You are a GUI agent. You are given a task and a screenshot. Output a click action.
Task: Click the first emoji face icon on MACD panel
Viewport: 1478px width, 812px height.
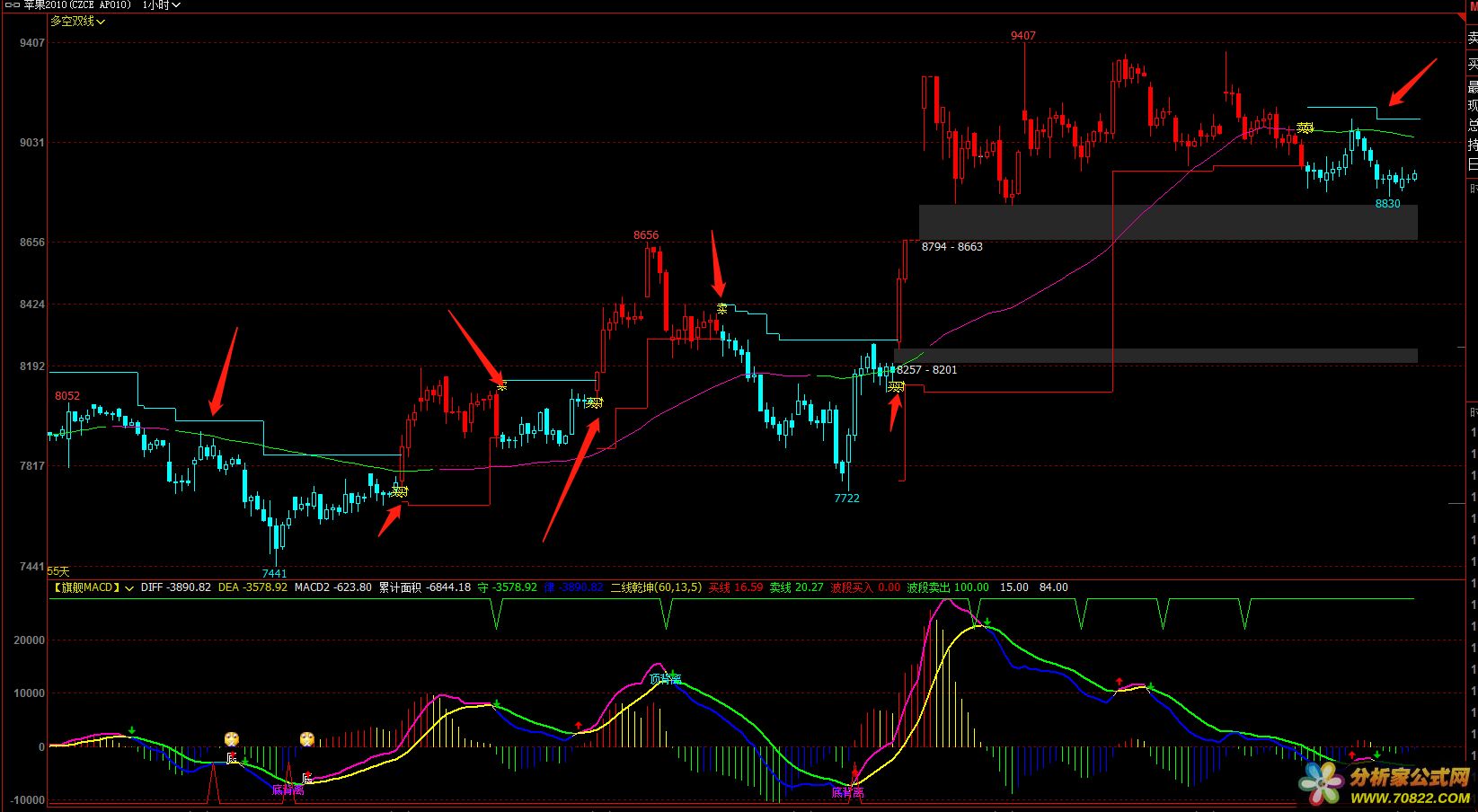[x=232, y=739]
